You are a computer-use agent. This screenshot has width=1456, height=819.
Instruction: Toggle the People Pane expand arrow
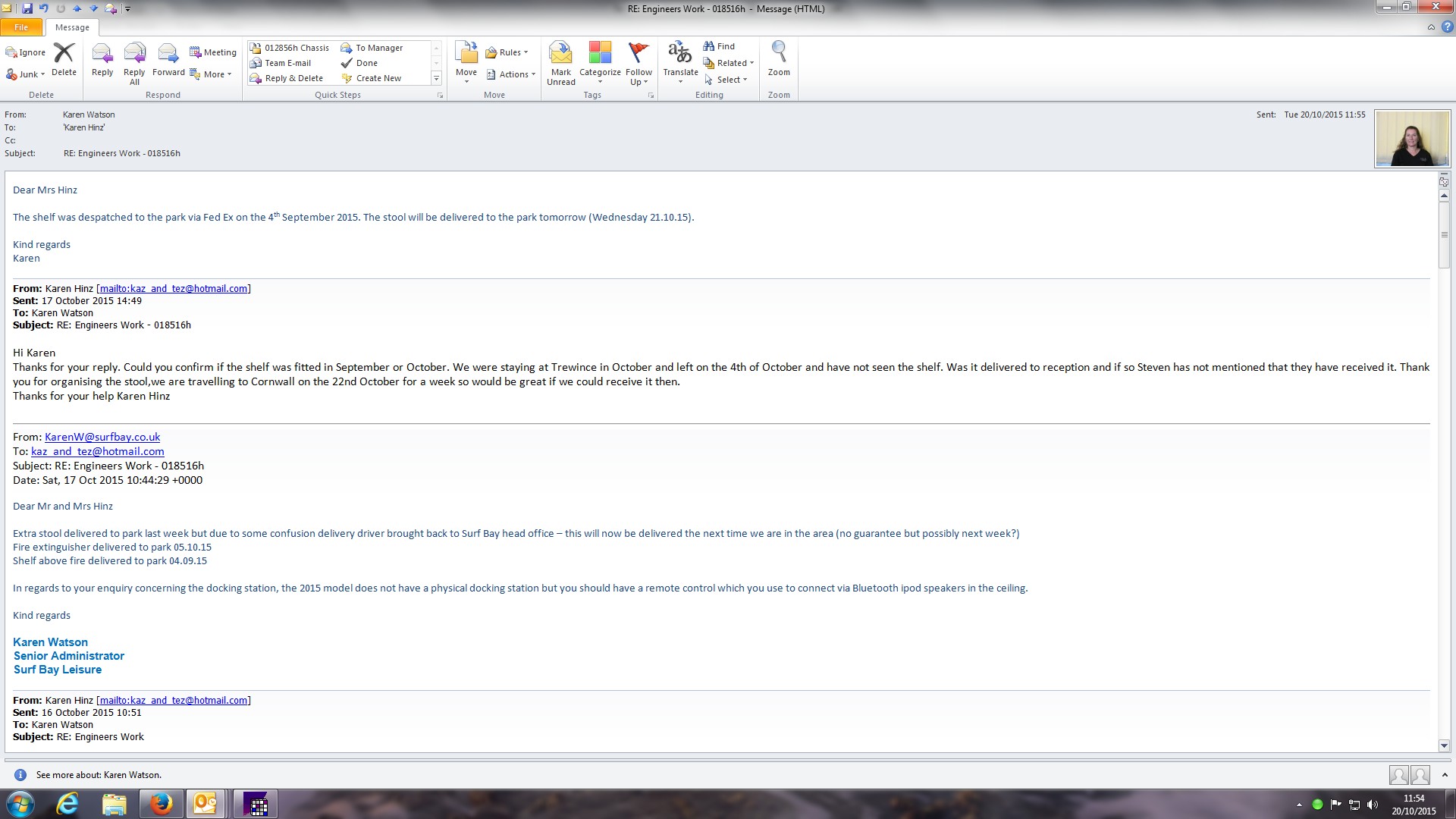pos(1445,775)
